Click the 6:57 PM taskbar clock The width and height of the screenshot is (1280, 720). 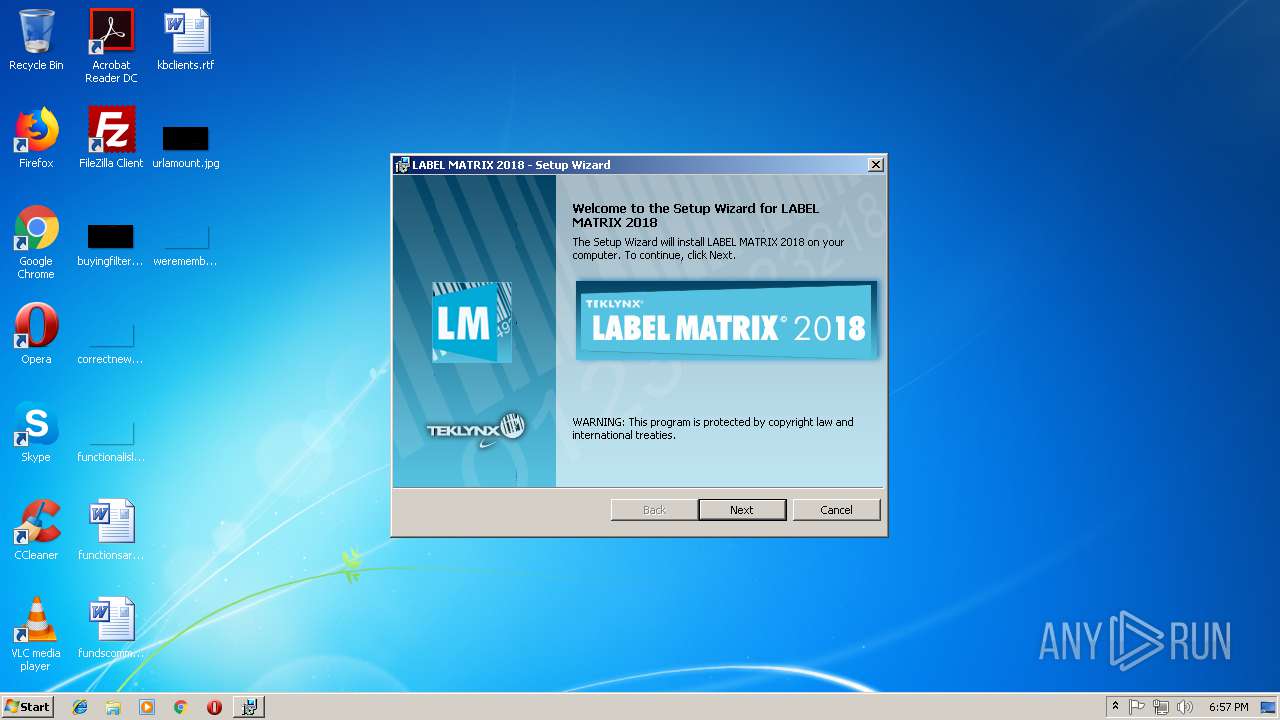[x=1228, y=707]
